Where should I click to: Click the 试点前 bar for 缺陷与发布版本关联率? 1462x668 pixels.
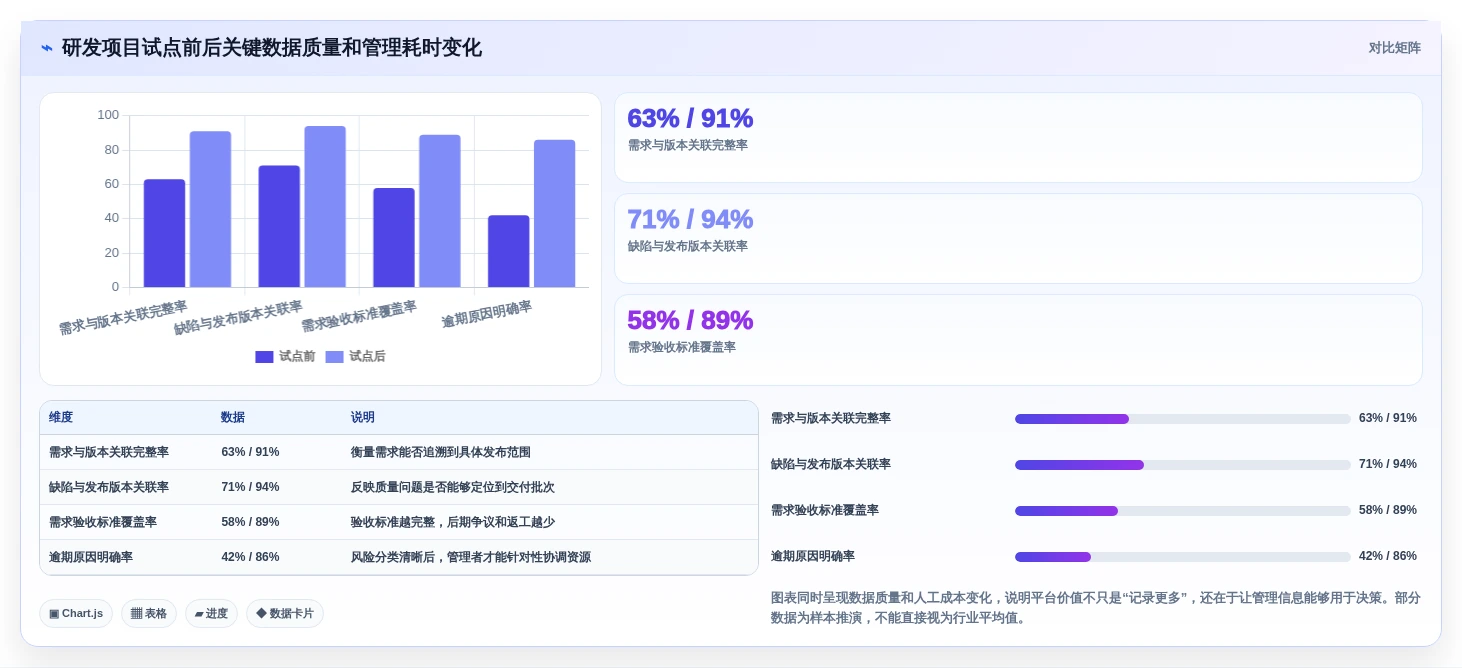click(279, 226)
